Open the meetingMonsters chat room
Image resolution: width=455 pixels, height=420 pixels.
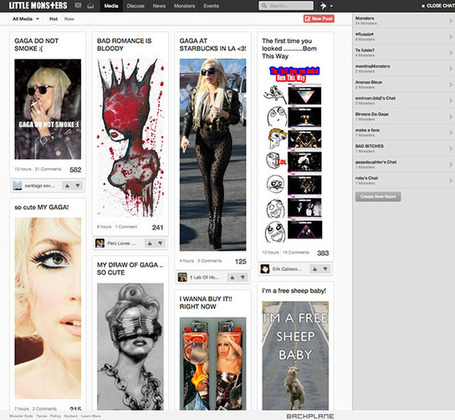click(x=404, y=69)
